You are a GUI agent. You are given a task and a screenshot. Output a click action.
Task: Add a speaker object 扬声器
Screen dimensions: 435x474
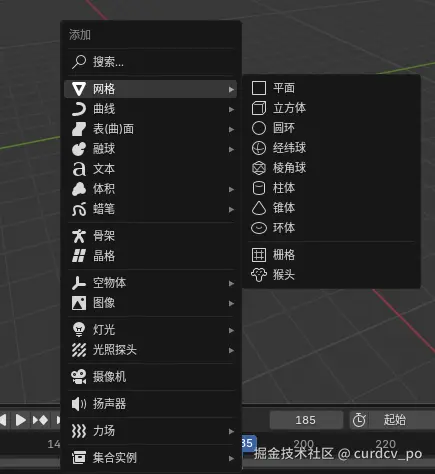tap(151, 404)
